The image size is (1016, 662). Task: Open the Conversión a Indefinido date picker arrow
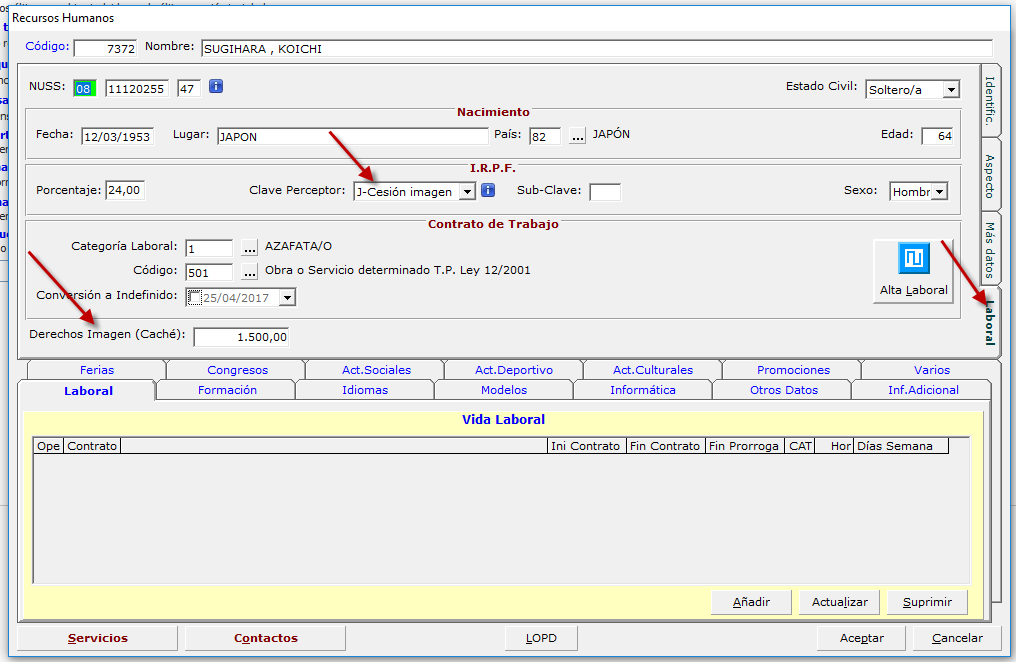287,297
